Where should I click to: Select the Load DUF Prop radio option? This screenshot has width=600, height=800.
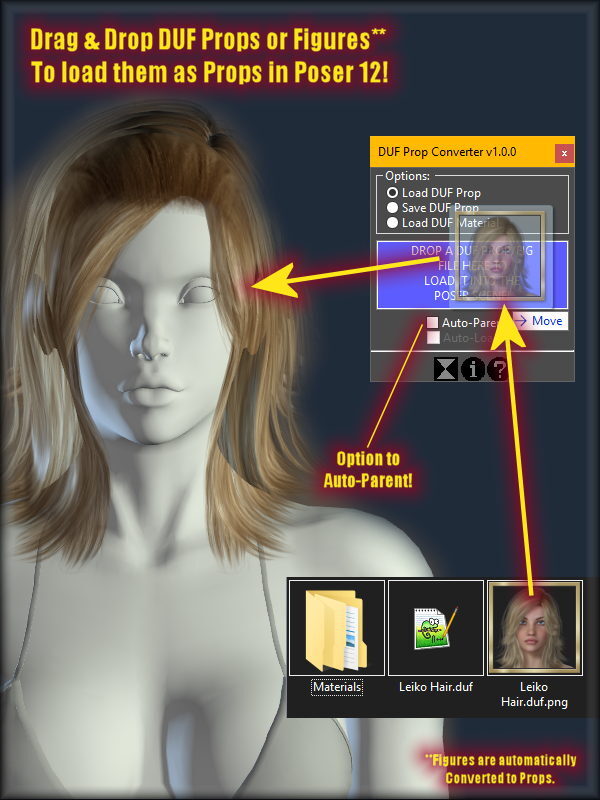pyautogui.click(x=392, y=193)
